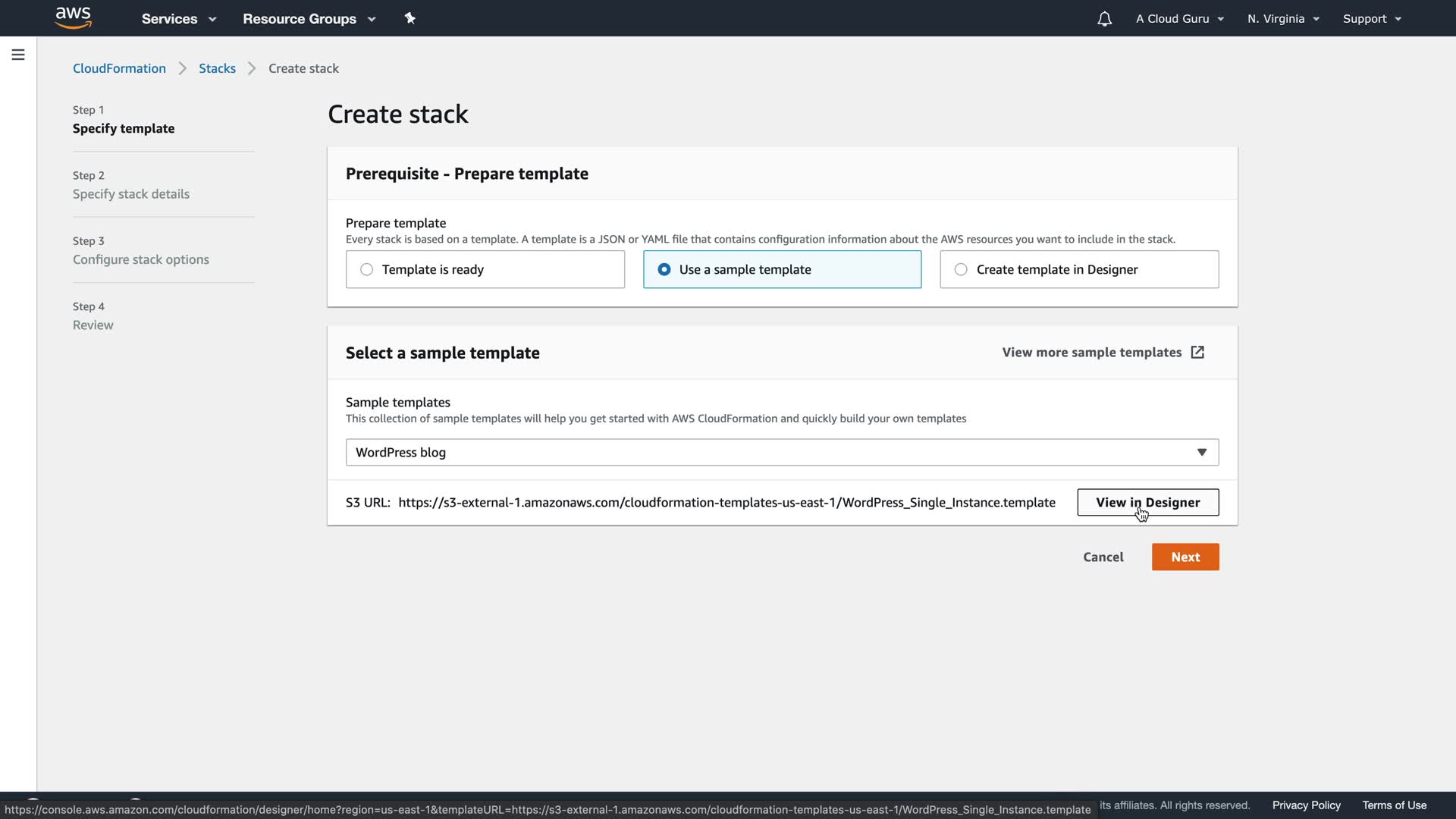Choose Create template in Designer option
The height and width of the screenshot is (819, 1456).
click(x=961, y=270)
